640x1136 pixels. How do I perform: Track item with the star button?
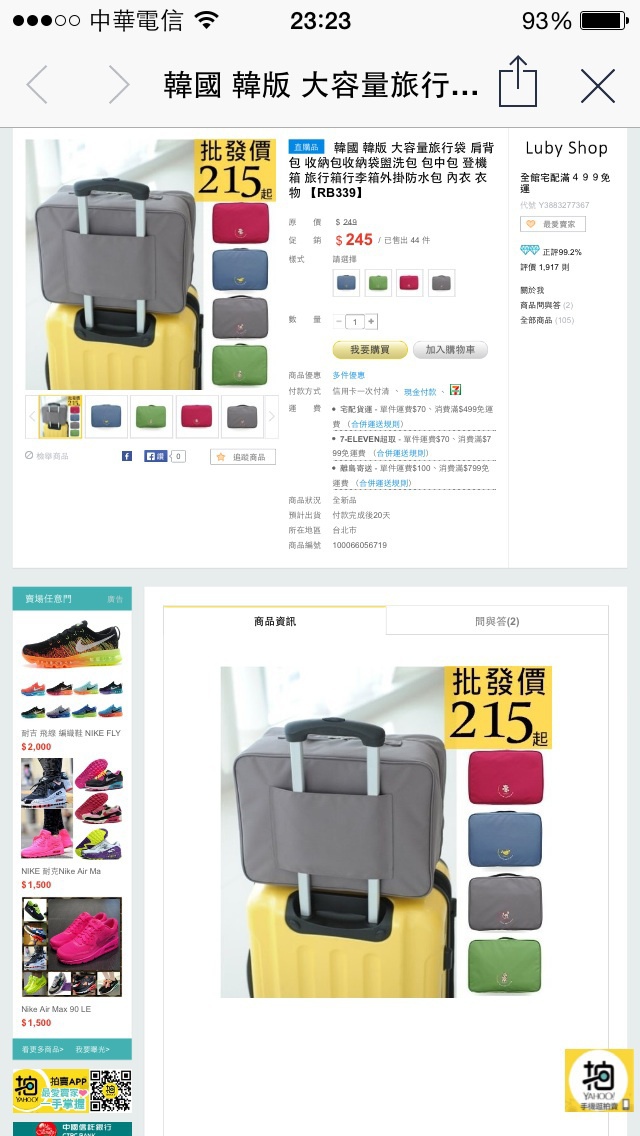(x=243, y=457)
